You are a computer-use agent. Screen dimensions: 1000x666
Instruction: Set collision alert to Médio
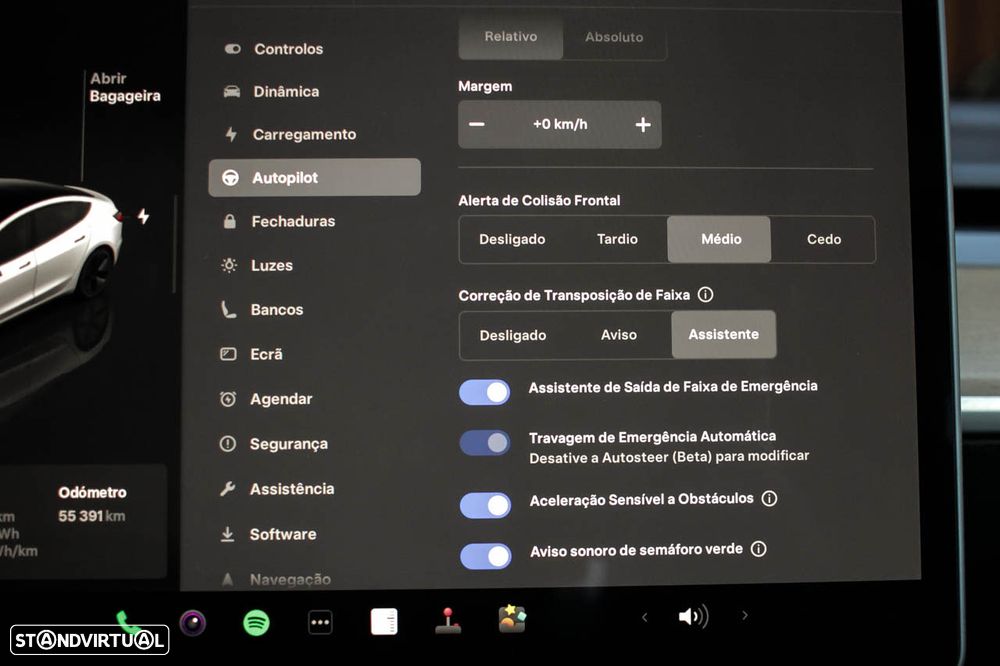(x=719, y=239)
